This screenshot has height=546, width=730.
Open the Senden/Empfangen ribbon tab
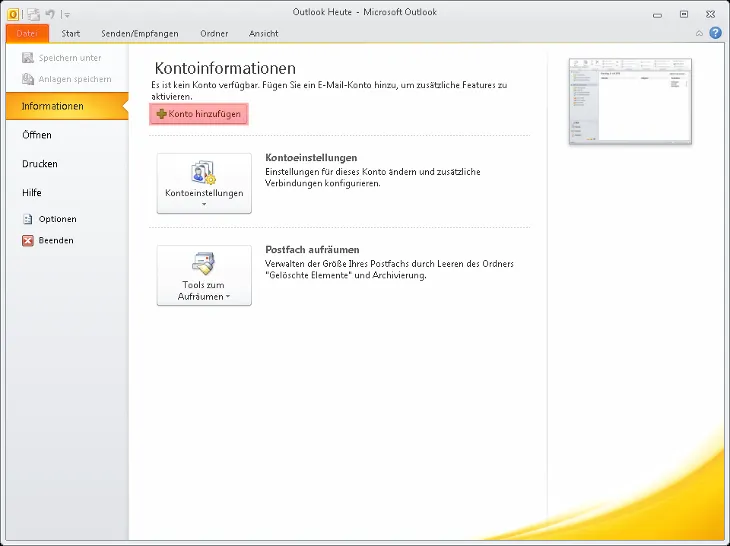(140, 33)
